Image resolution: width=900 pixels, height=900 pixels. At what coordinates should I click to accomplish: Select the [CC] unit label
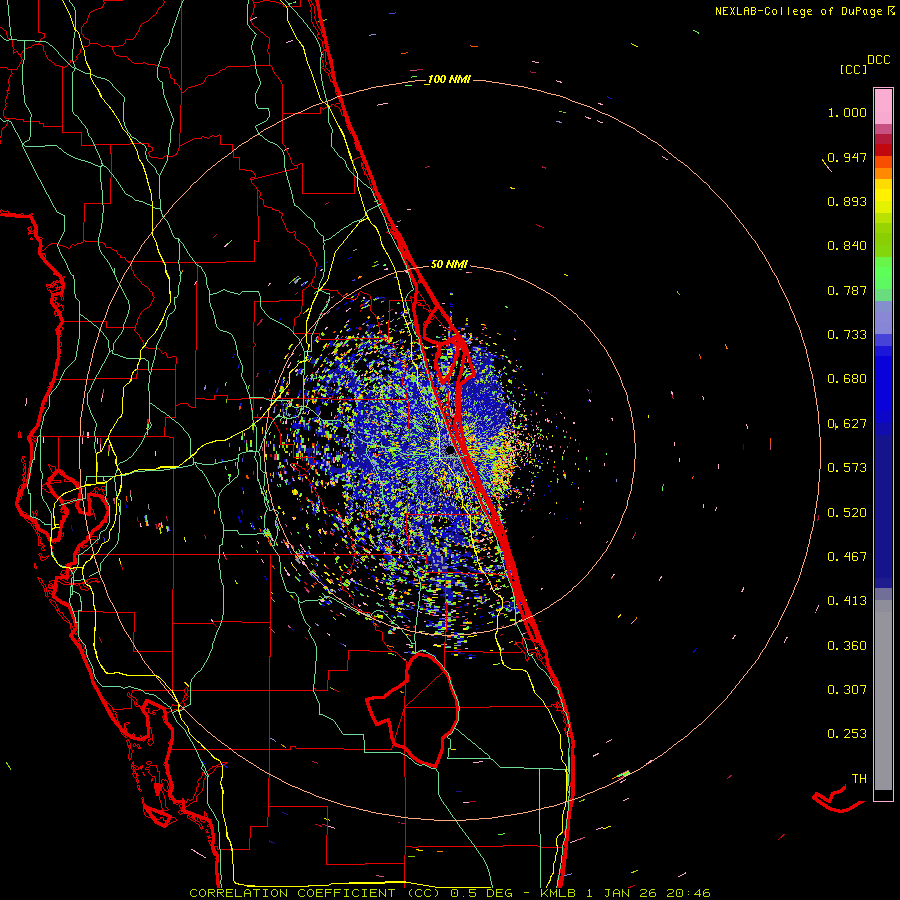pyautogui.click(x=853, y=69)
